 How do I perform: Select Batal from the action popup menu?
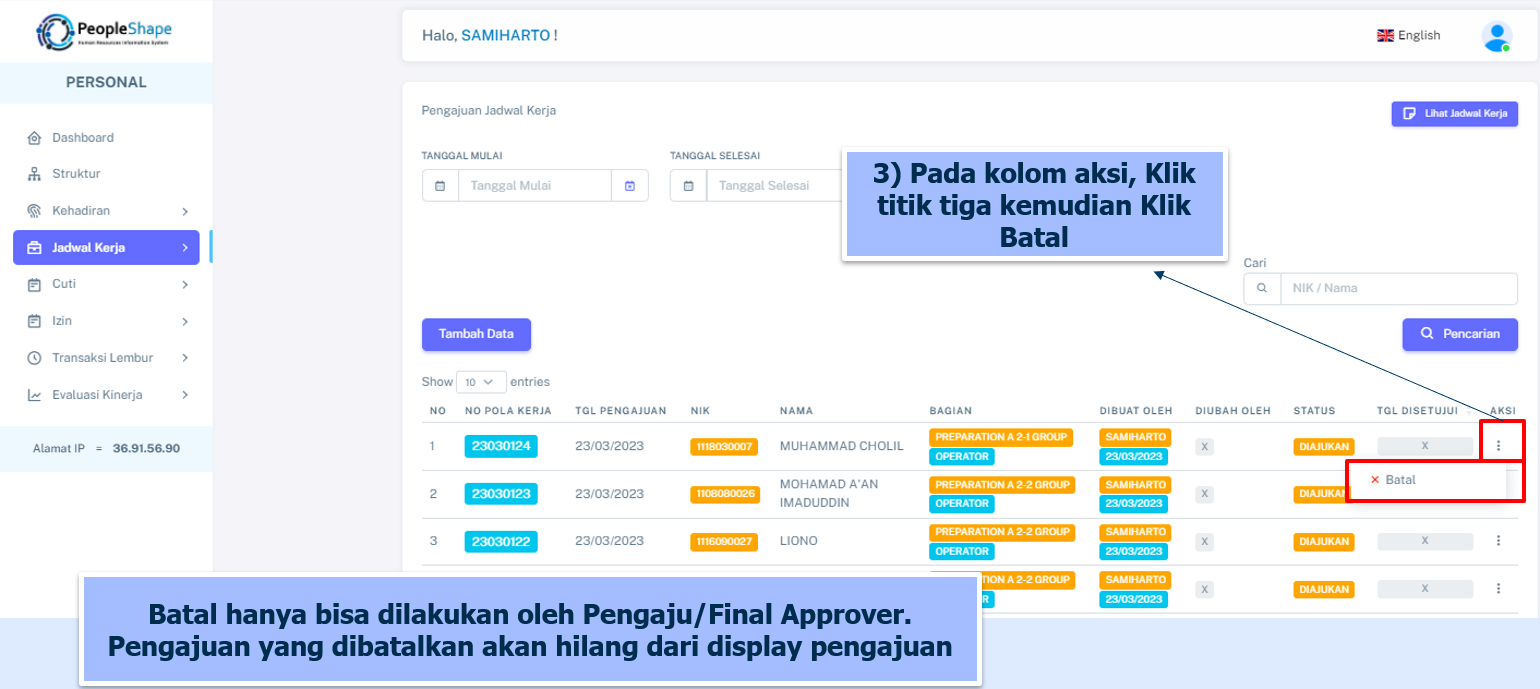(x=1400, y=480)
